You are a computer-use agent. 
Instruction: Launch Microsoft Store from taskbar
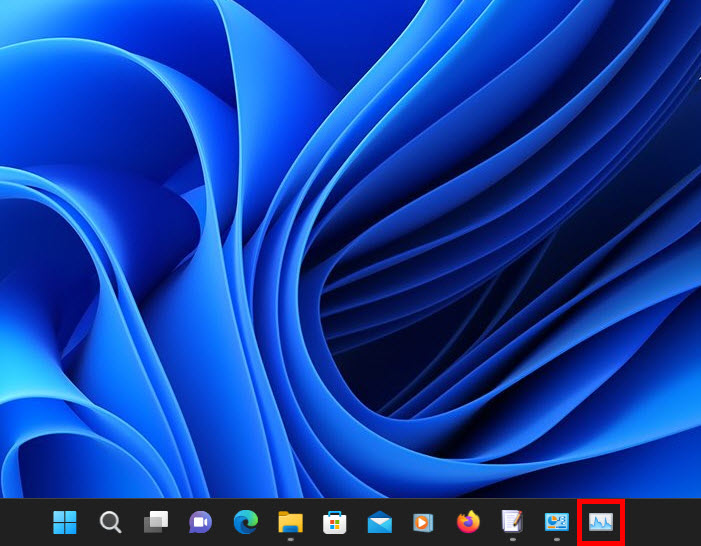coord(335,522)
